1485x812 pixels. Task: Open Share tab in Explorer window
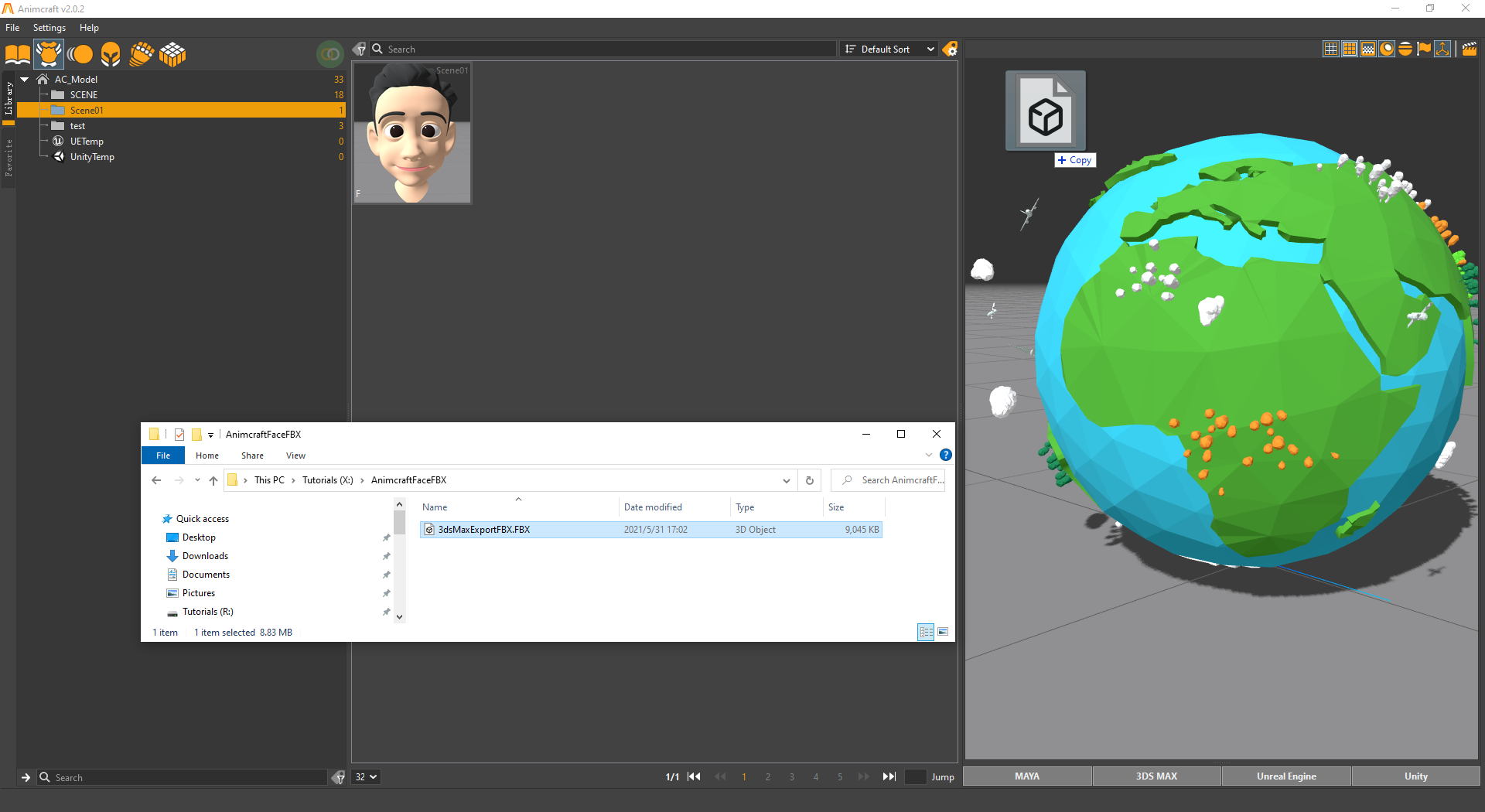click(252, 455)
